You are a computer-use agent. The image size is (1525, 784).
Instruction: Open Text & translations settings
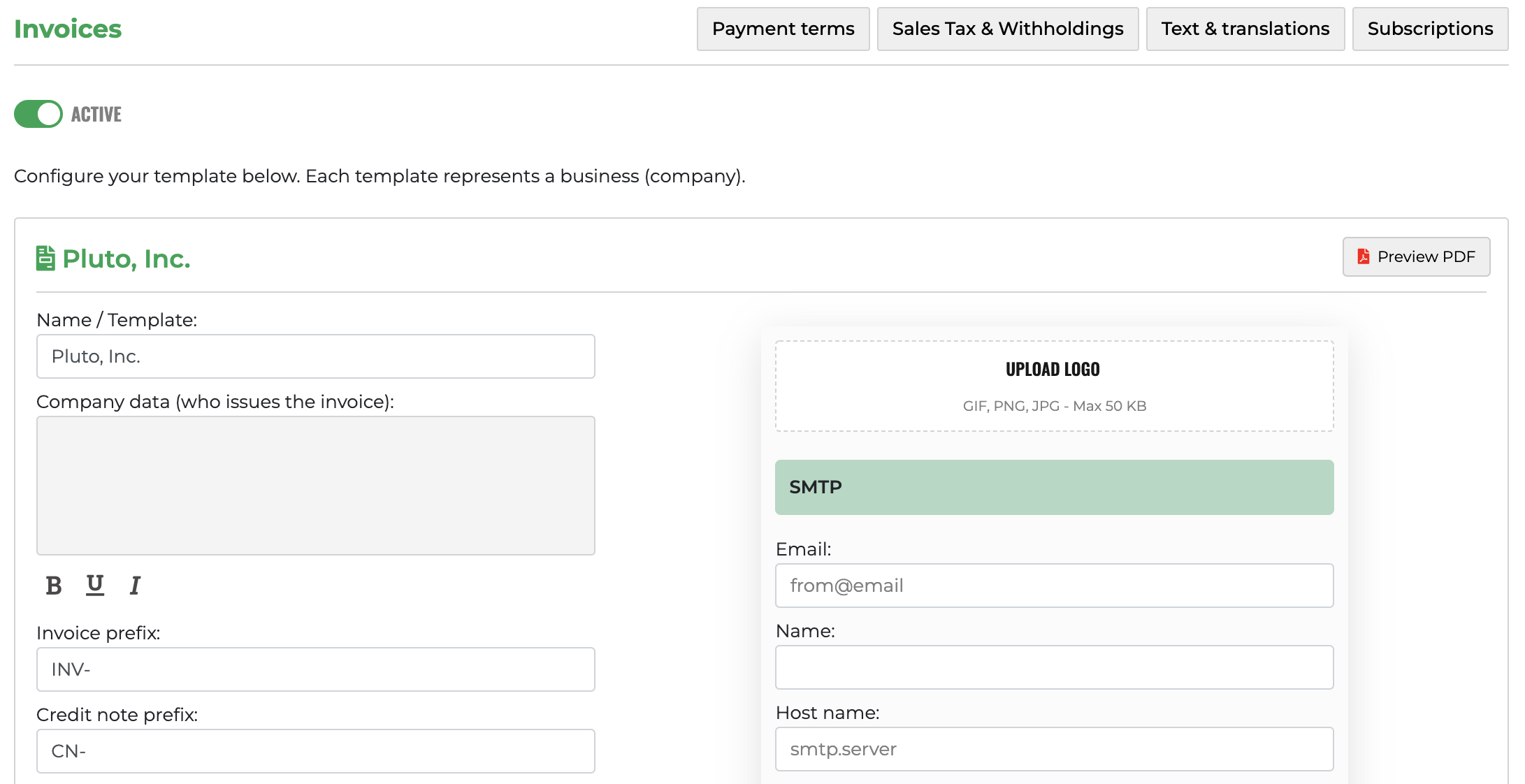[1245, 29]
